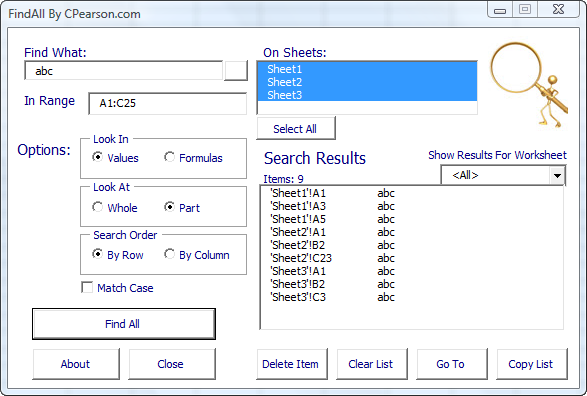Select result 'Sheet1'!A5
587x396 pixels.
[412, 219]
